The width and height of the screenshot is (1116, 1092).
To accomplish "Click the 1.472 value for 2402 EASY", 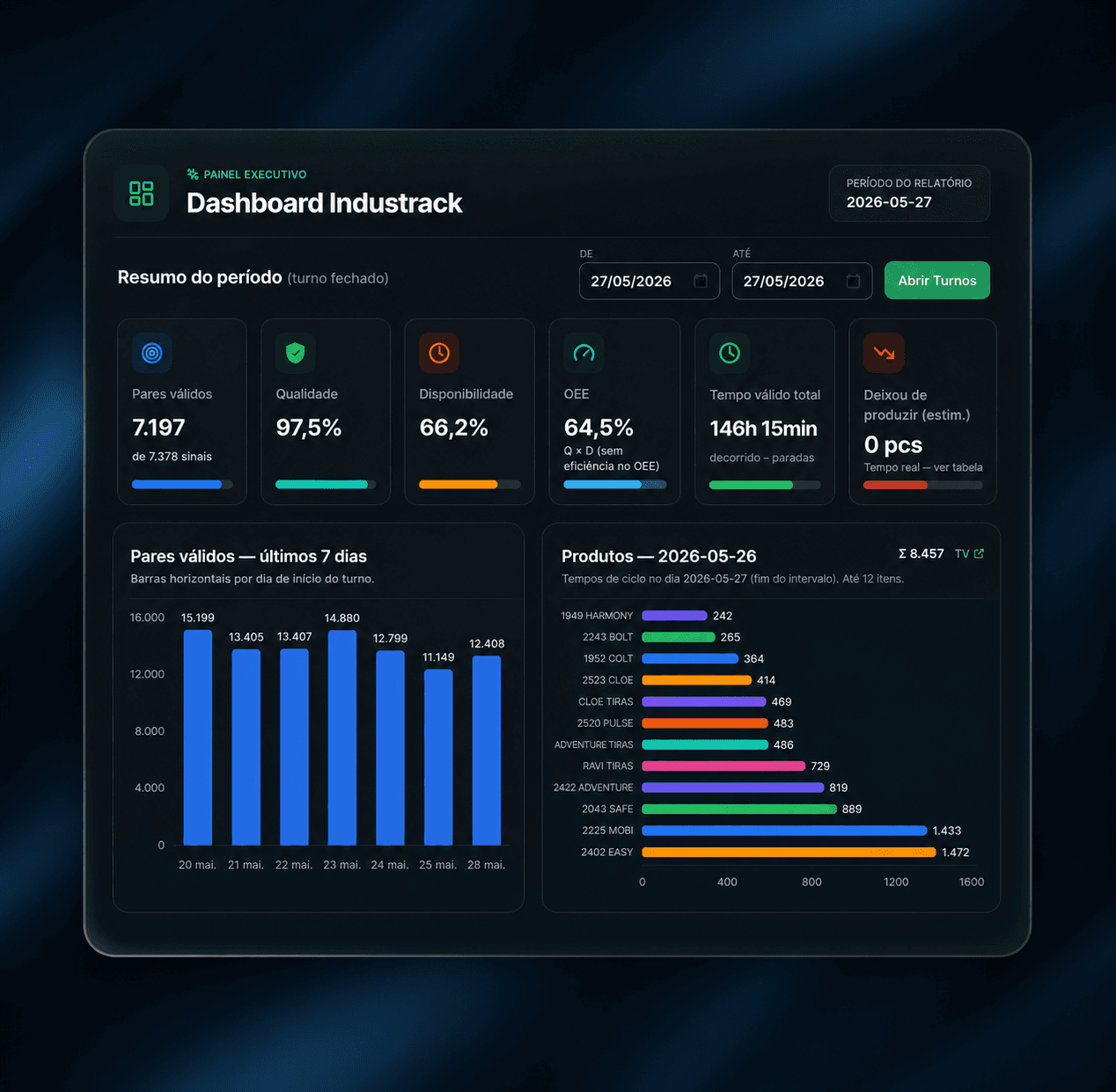I will click(956, 852).
